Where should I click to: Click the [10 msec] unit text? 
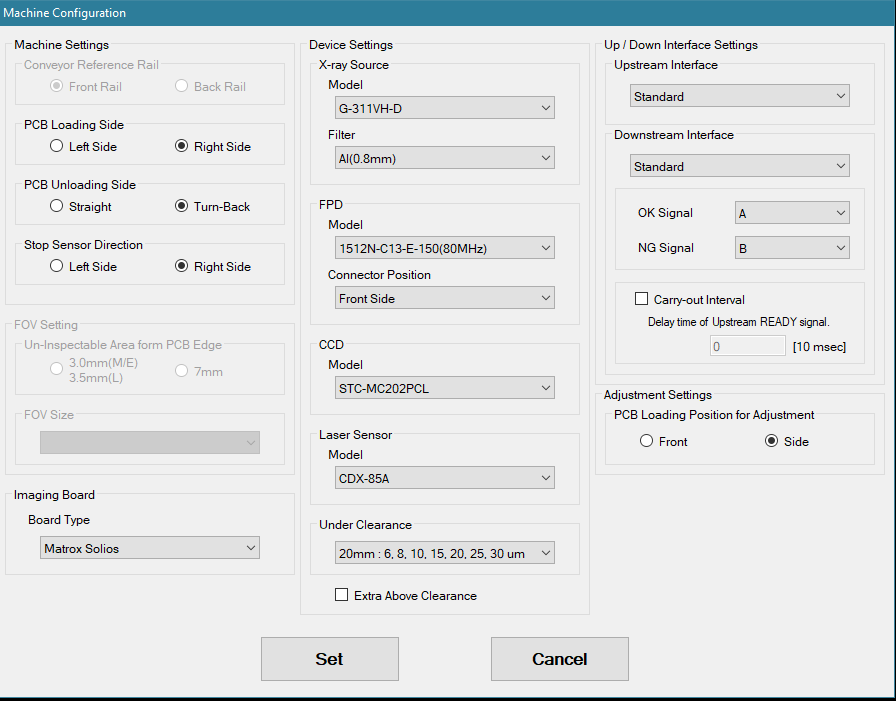click(819, 346)
